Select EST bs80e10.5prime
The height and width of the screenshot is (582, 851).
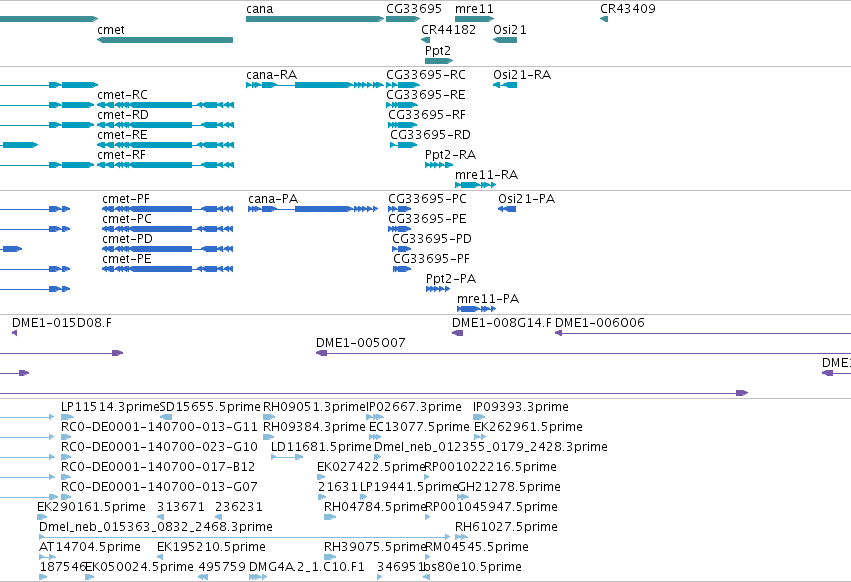pyautogui.click(x=427, y=578)
